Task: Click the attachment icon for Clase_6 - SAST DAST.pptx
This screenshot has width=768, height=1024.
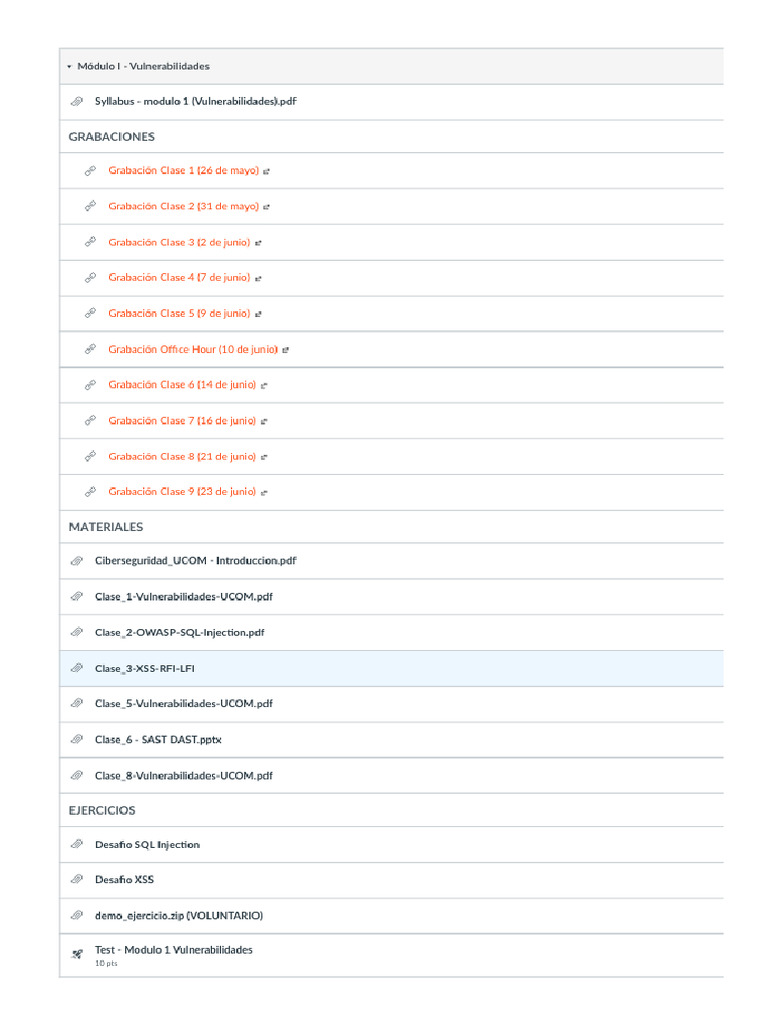Action: pyautogui.click(x=77, y=740)
